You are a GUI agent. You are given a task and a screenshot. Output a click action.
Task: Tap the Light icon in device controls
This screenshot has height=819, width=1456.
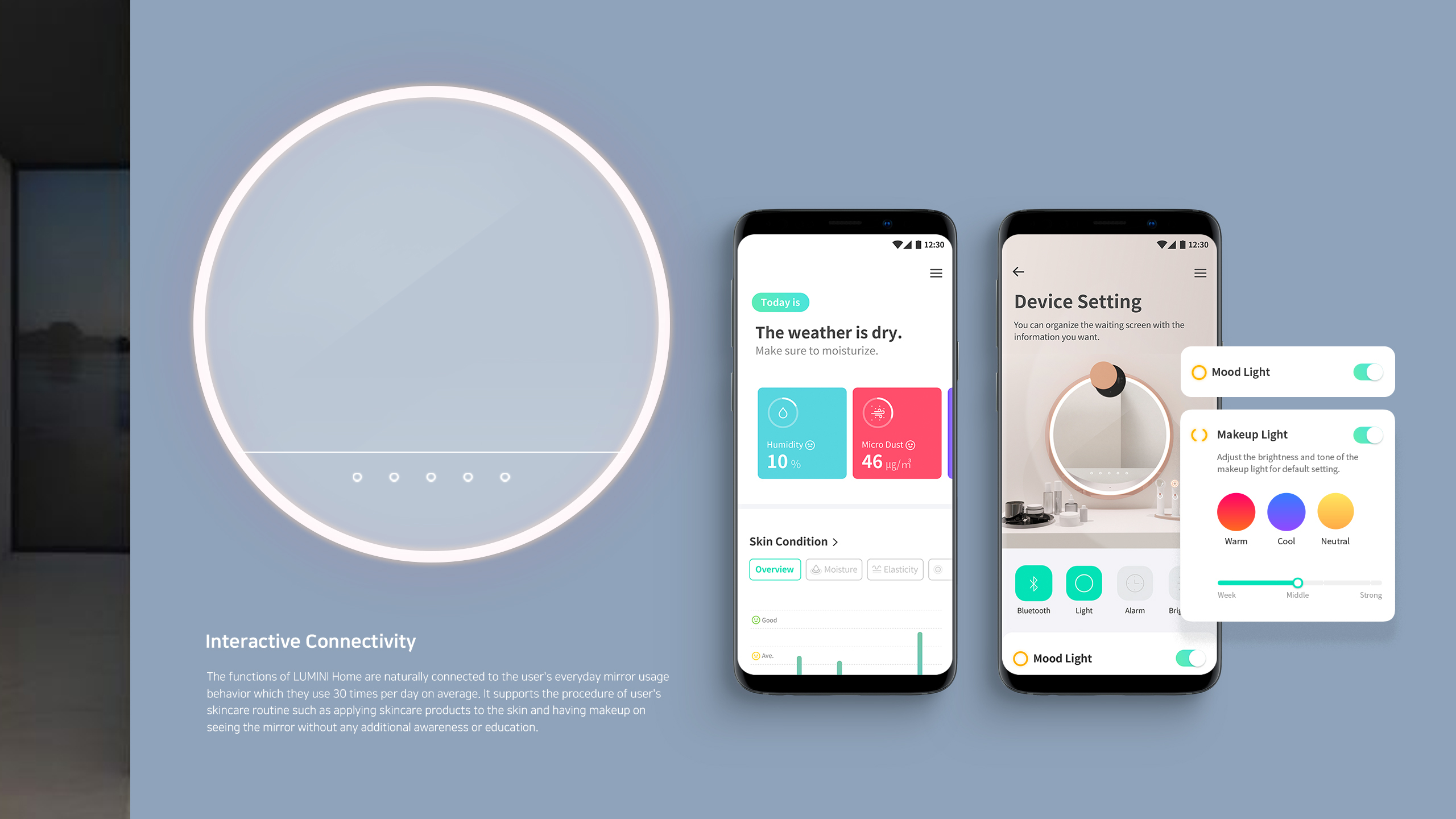click(x=1083, y=584)
